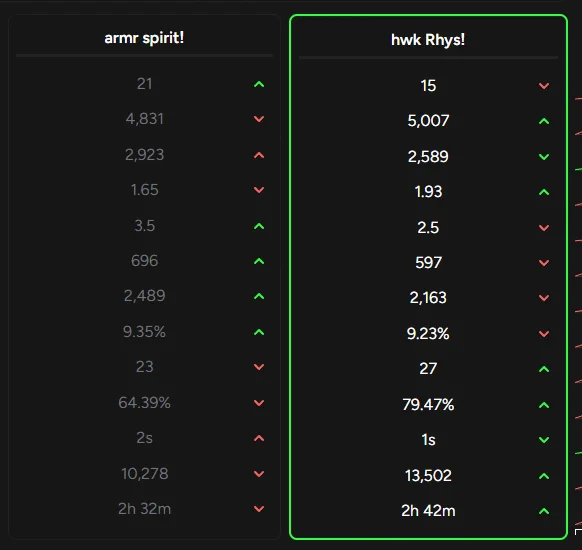The width and height of the screenshot is (582, 550).
Task: Select the value 2s
Action: 144,438
